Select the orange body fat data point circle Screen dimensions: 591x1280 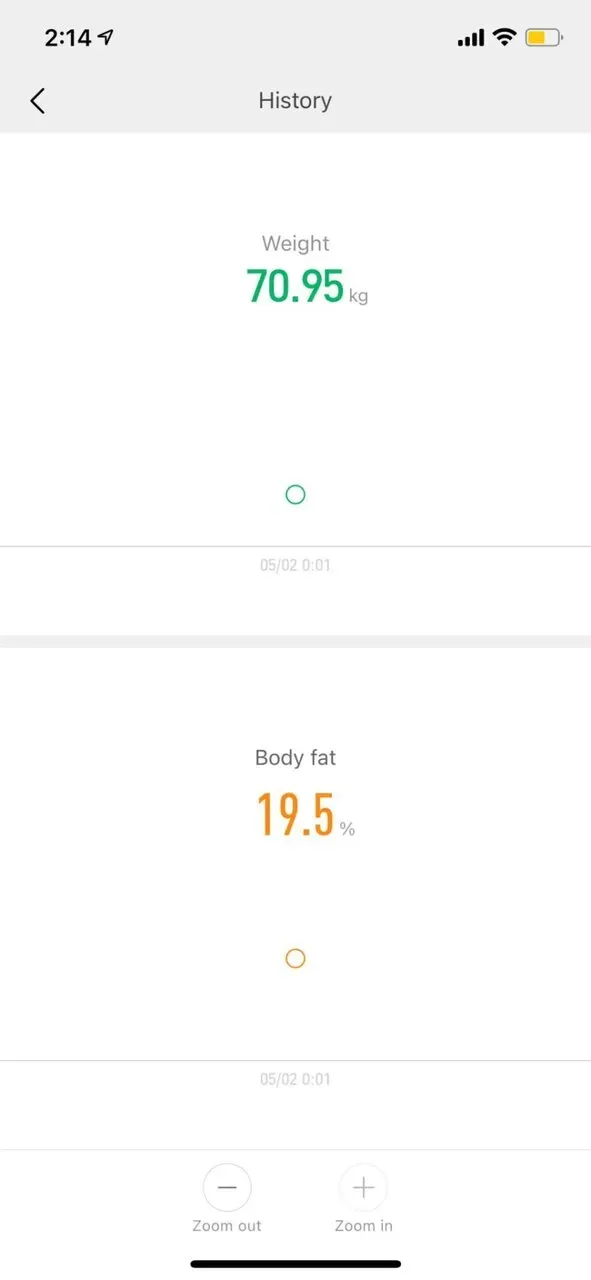295,959
